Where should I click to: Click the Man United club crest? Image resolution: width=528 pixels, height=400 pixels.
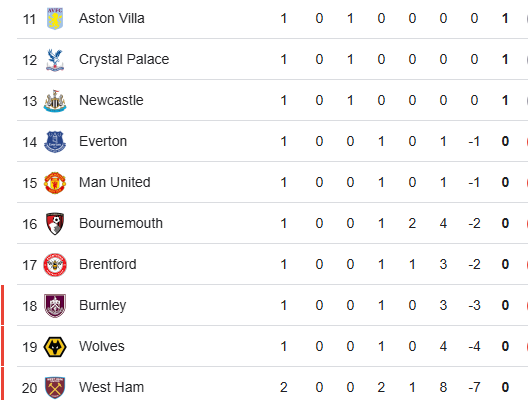click(x=55, y=183)
